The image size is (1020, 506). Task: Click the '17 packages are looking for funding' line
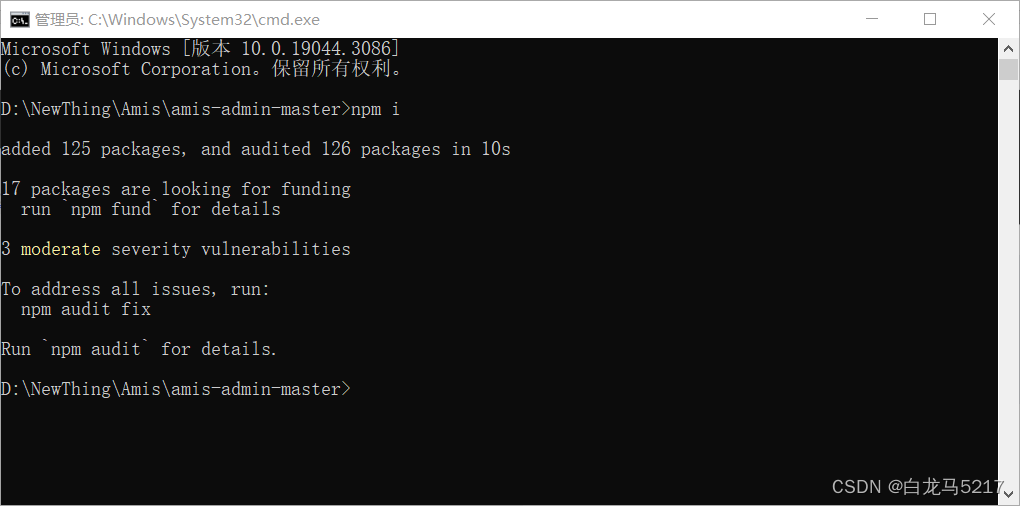point(176,189)
